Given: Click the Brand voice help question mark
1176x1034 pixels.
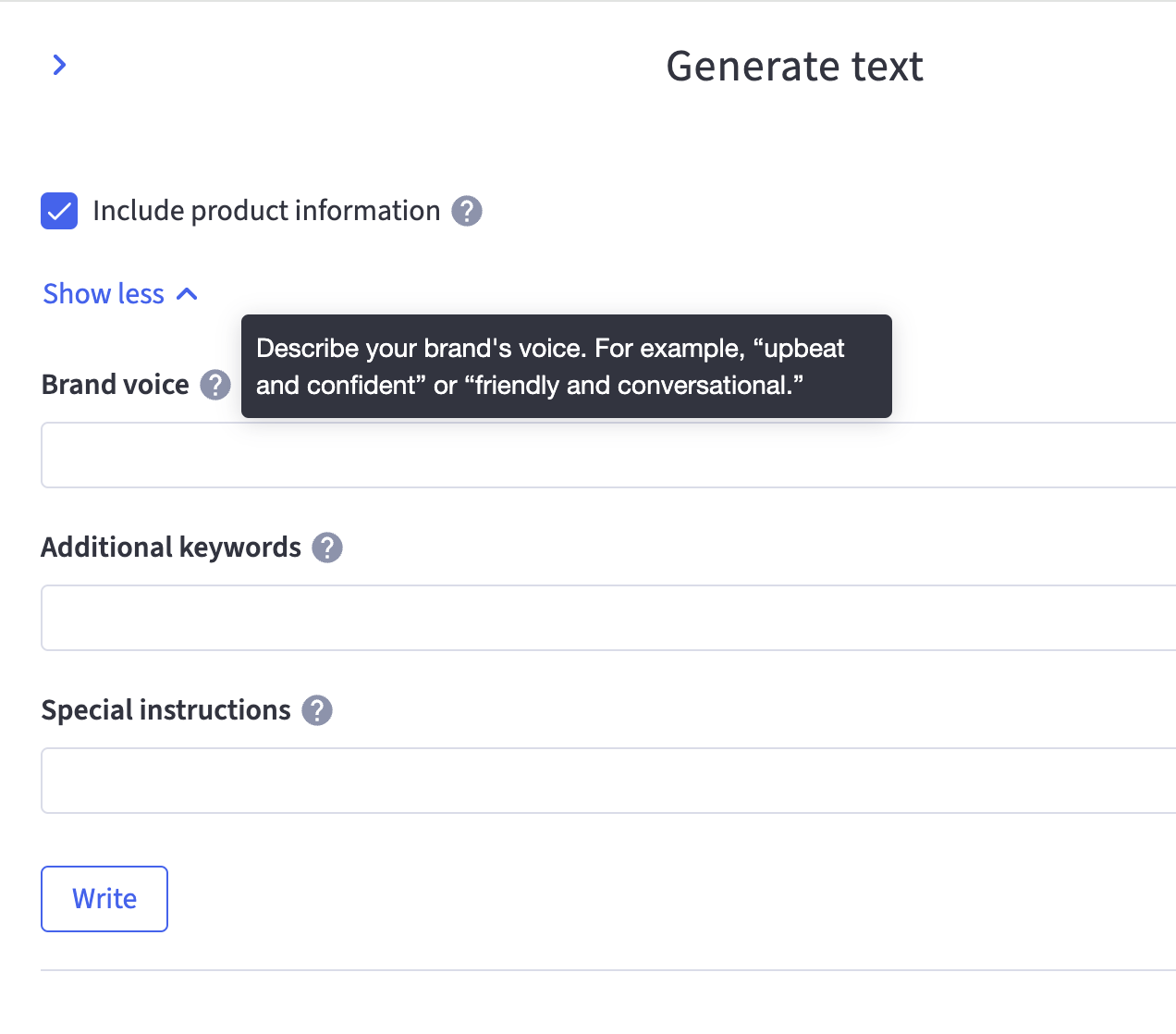Looking at the screenshot, I should click(215, 385).
